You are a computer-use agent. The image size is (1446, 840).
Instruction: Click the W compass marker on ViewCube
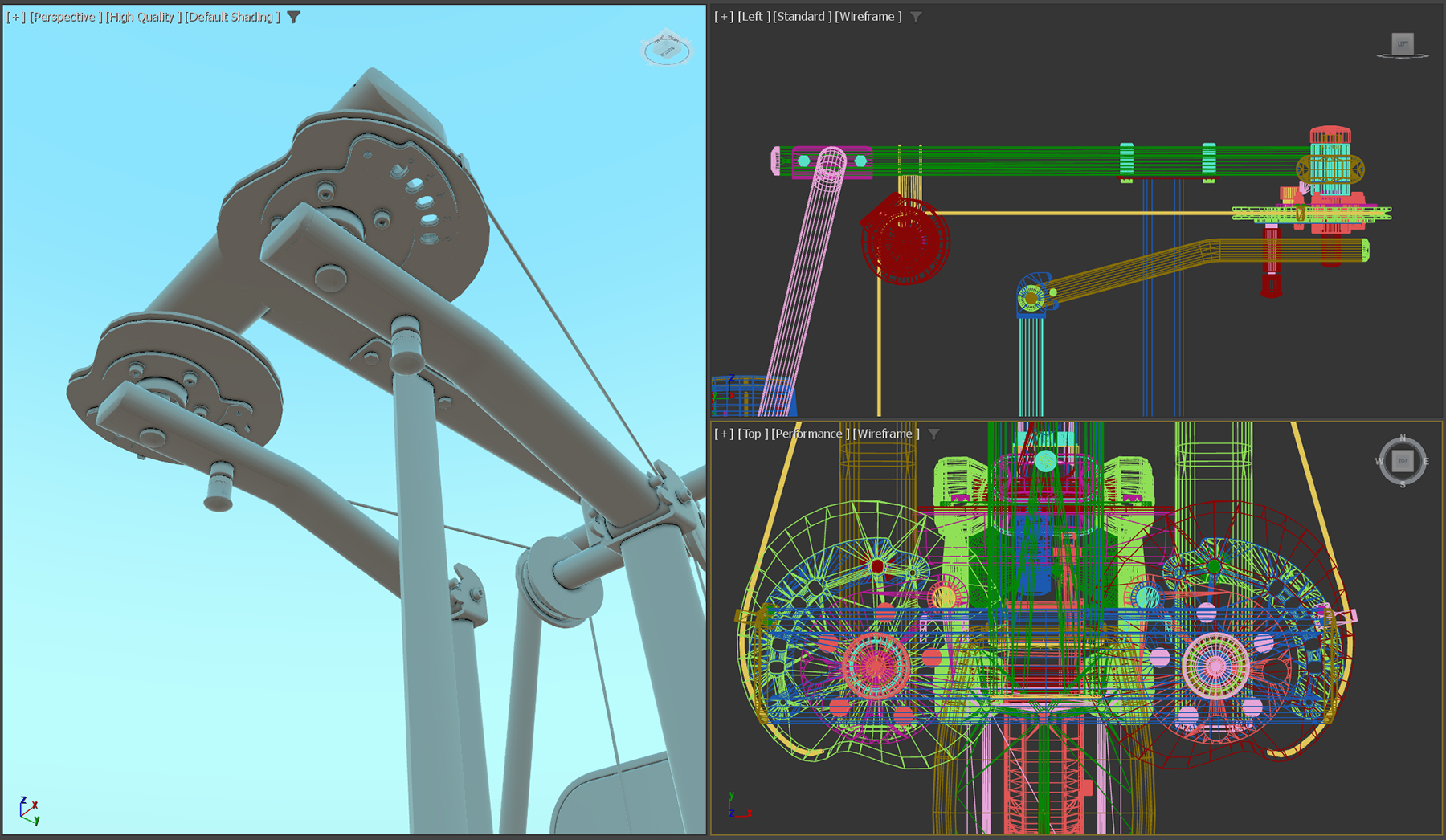coord(1379,461)
